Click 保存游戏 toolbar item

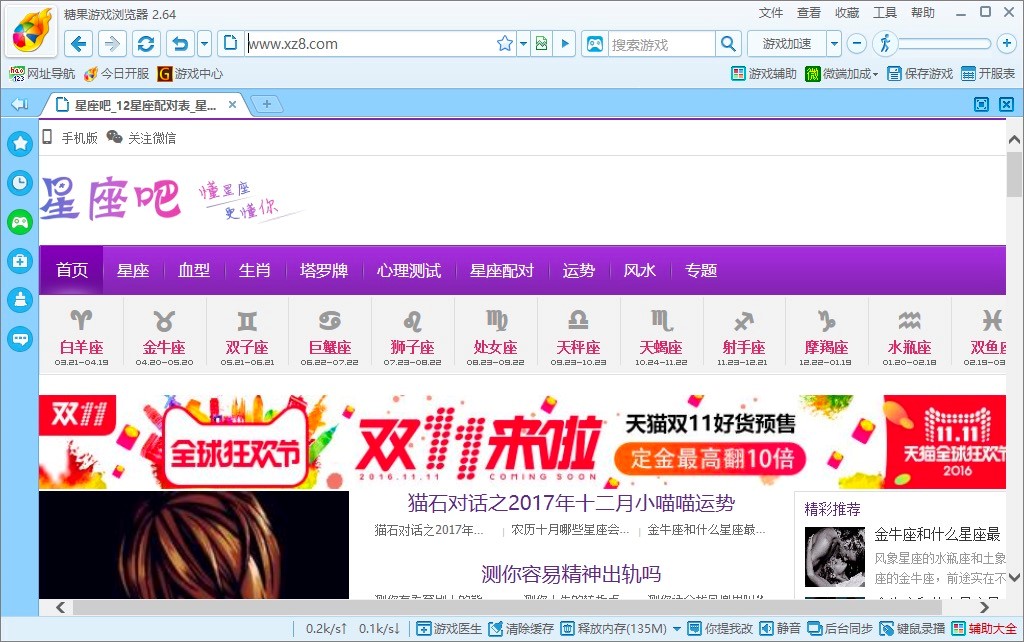[920, 74]
